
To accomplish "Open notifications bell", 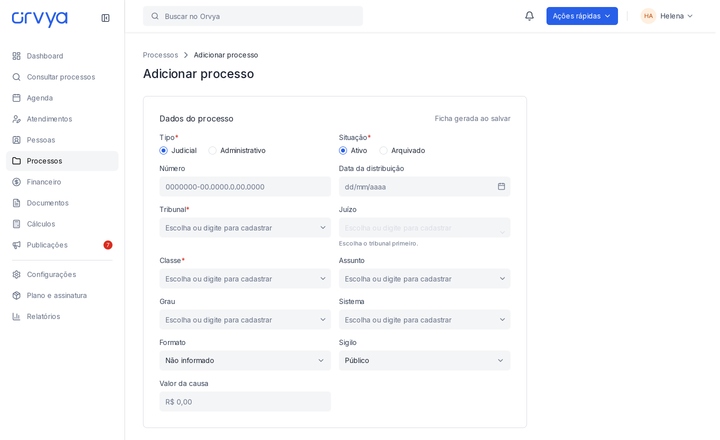I will [529, 16].
